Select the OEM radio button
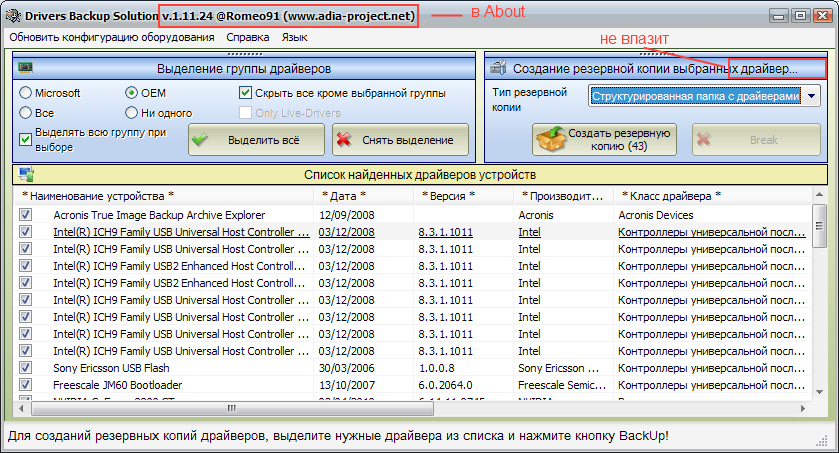The width and height of the screenshot is (839, 453). pyautogui.click(x=132, y=93)
